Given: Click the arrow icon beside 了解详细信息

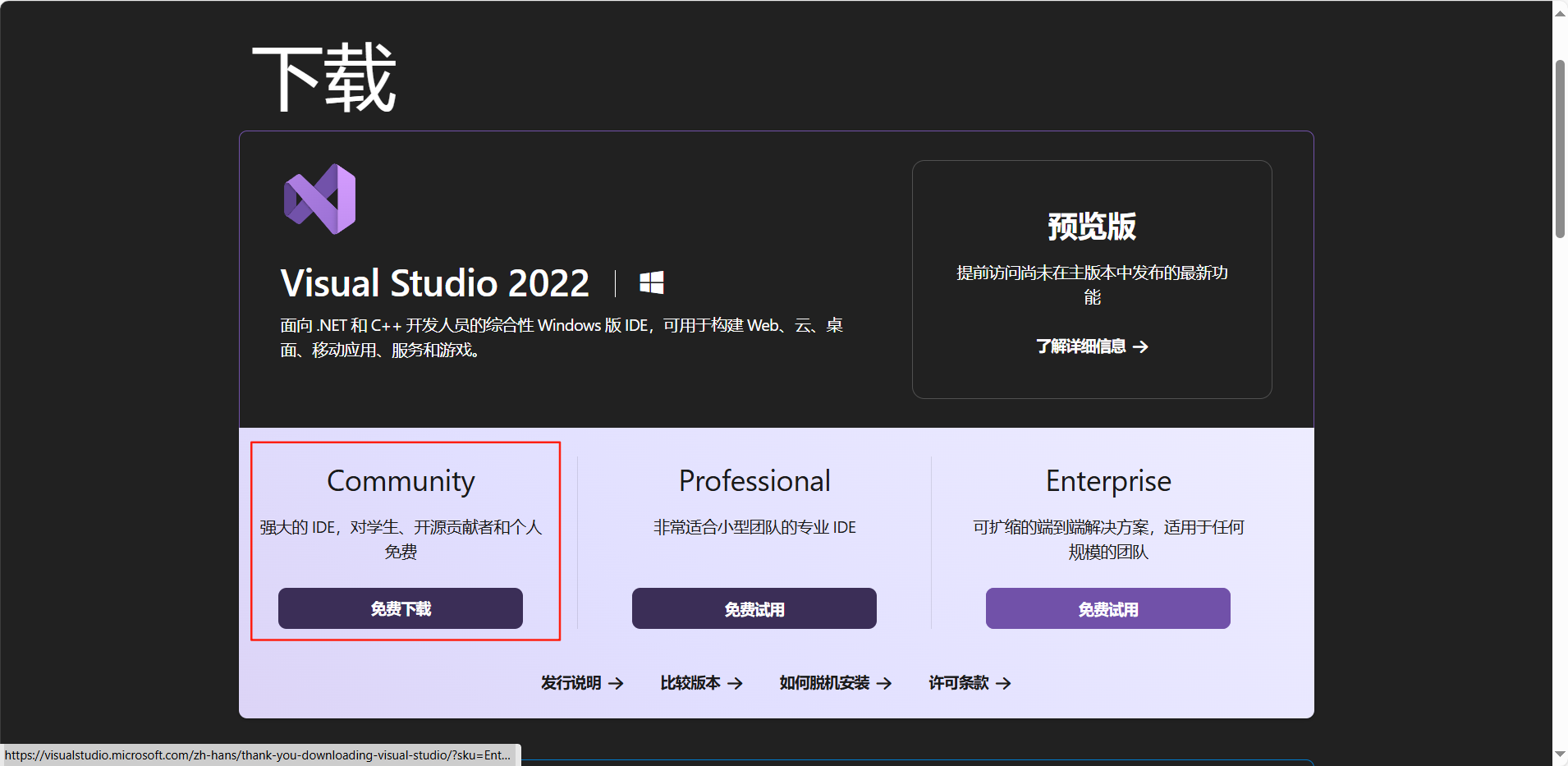Looking at the screenshot, I should point(1143,346).
